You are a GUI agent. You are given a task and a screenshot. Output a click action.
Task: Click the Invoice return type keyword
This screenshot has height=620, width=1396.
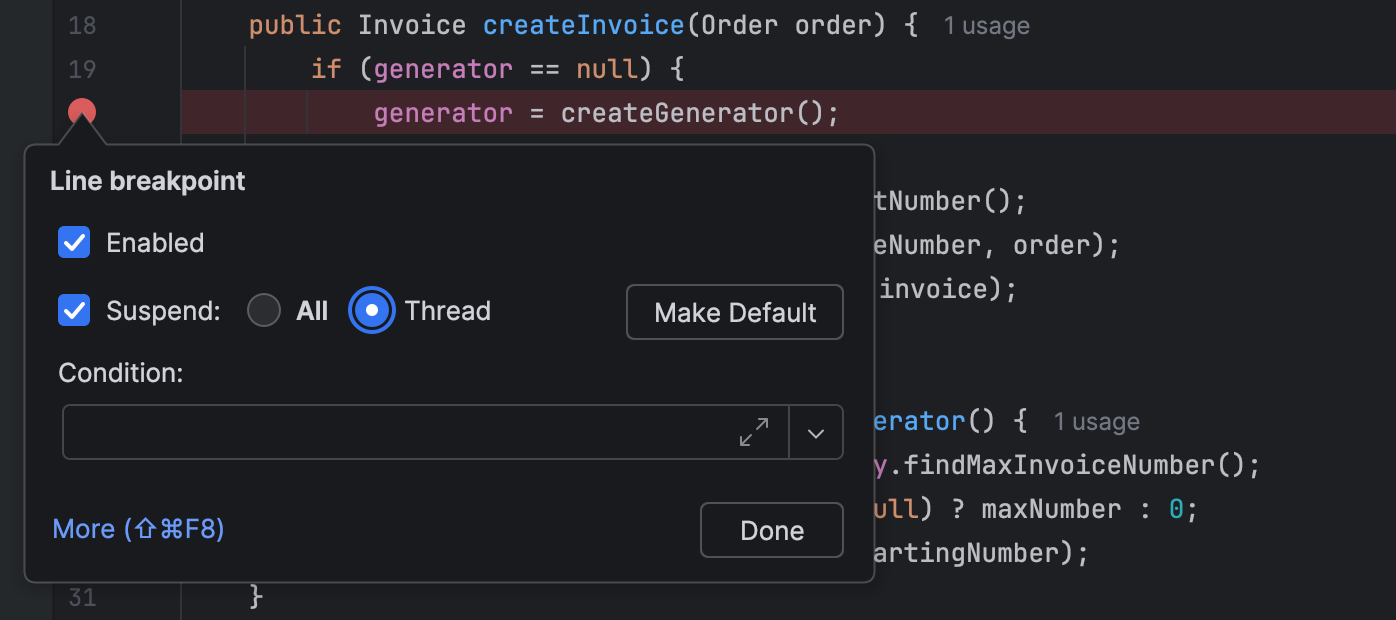pyautogui.click(x=412, y=25)
